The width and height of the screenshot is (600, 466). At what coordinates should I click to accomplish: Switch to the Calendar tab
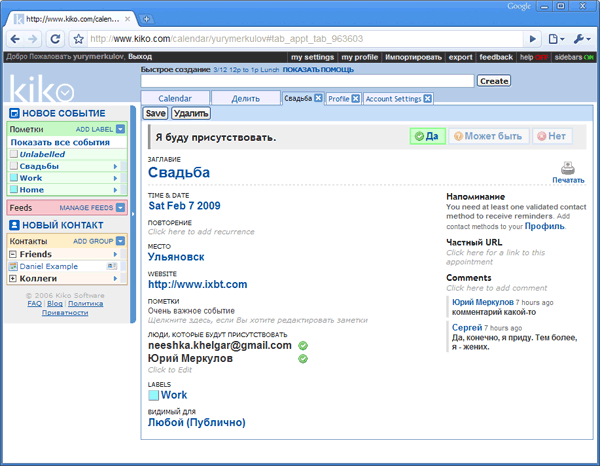click(175, 98)
